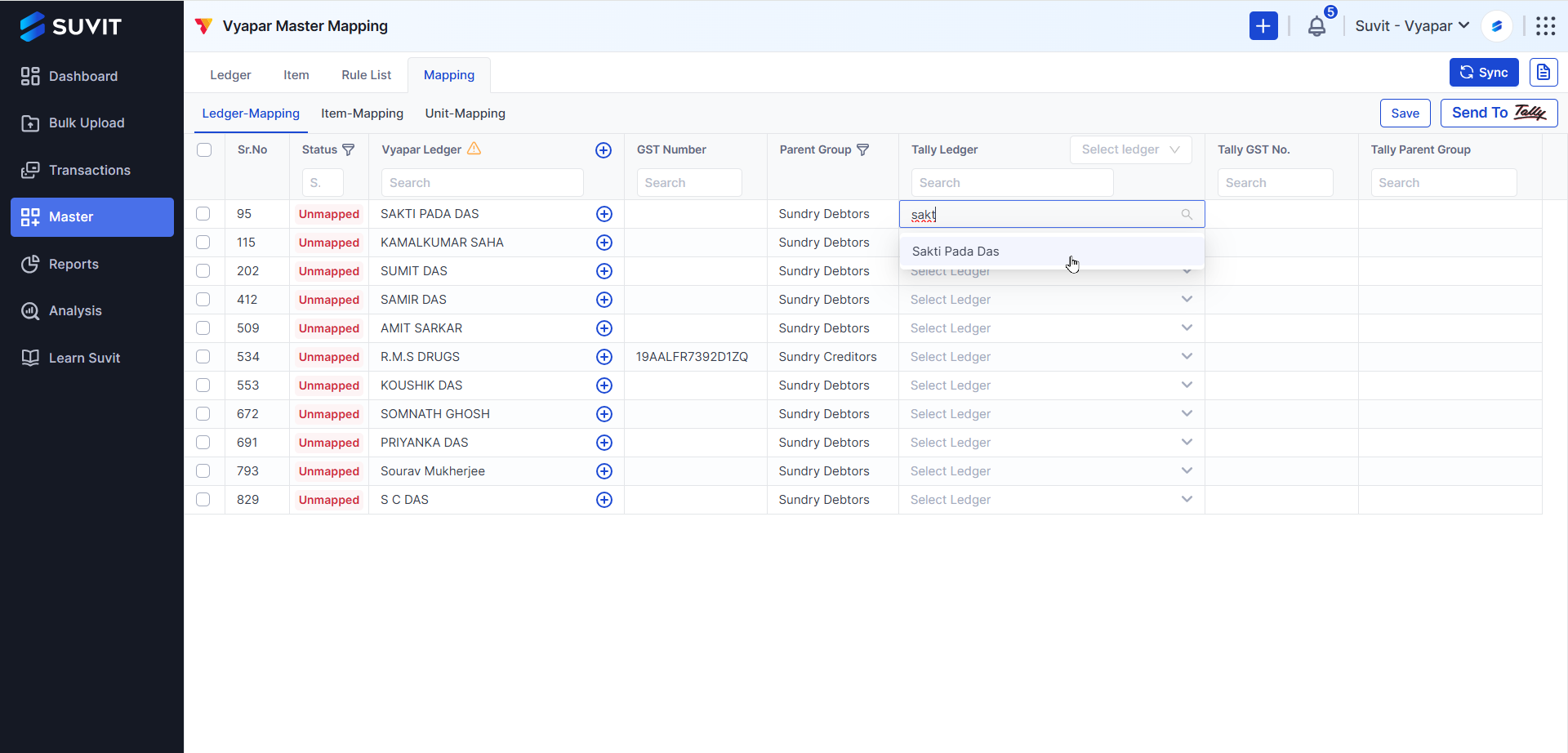This screenshot has height=753, width=1568.
Task: Open Select Ledger dropdown for SAMIR DAS
Action: click(x=1051, y=300)
